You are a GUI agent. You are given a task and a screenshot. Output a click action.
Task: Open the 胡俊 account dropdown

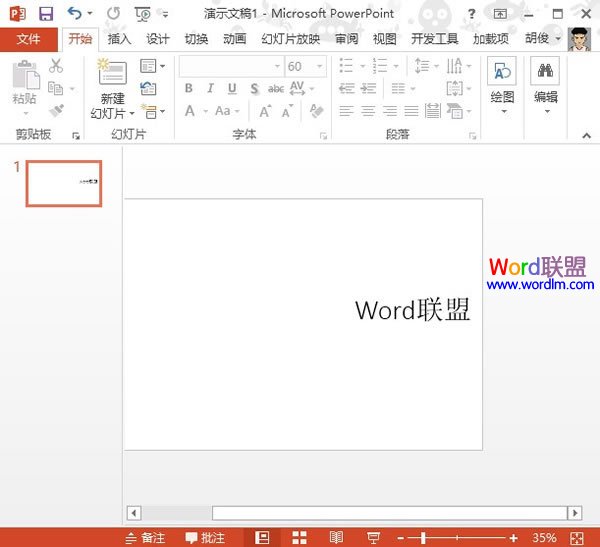543,38
